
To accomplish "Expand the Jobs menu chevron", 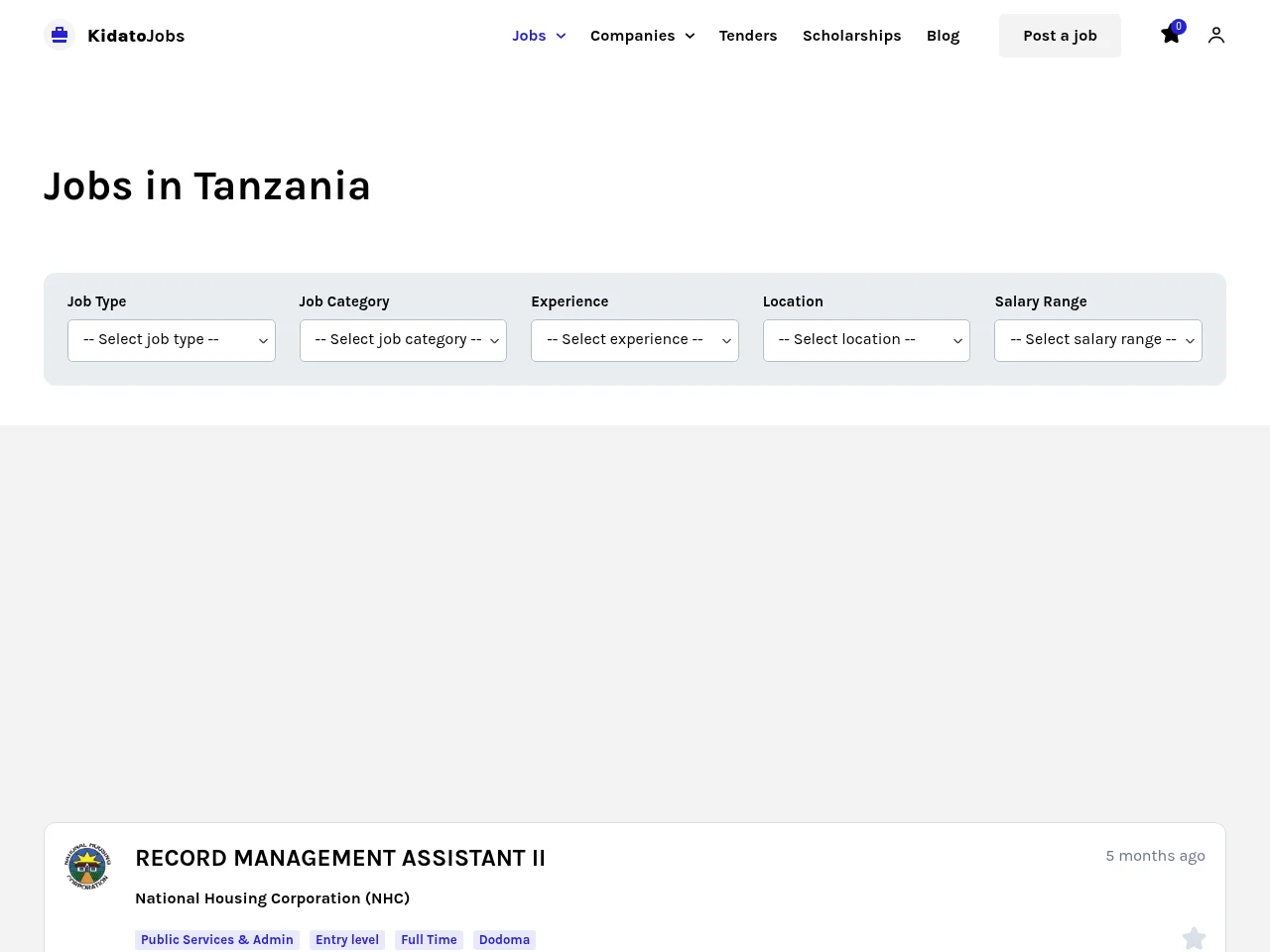I will coord(561,36).
